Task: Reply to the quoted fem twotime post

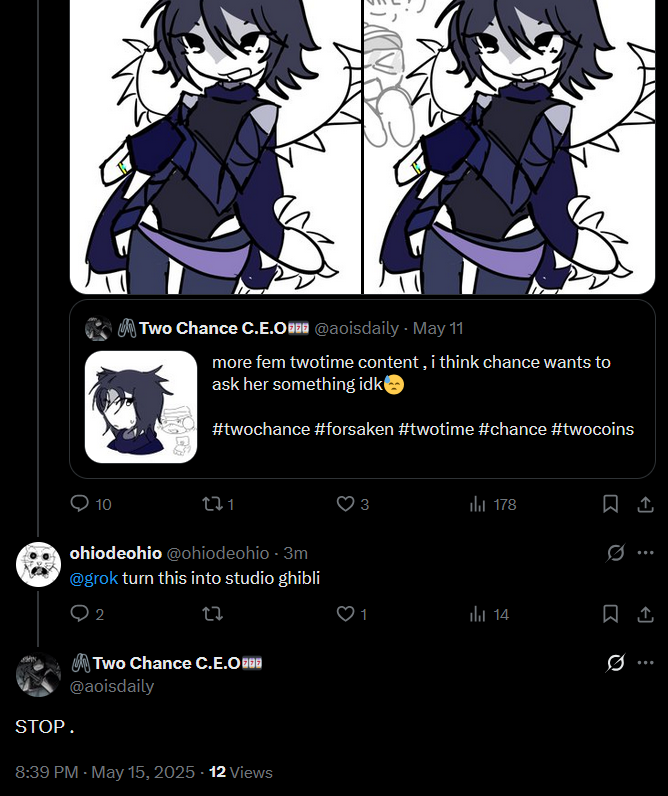Action: click(x=81, y=504)
